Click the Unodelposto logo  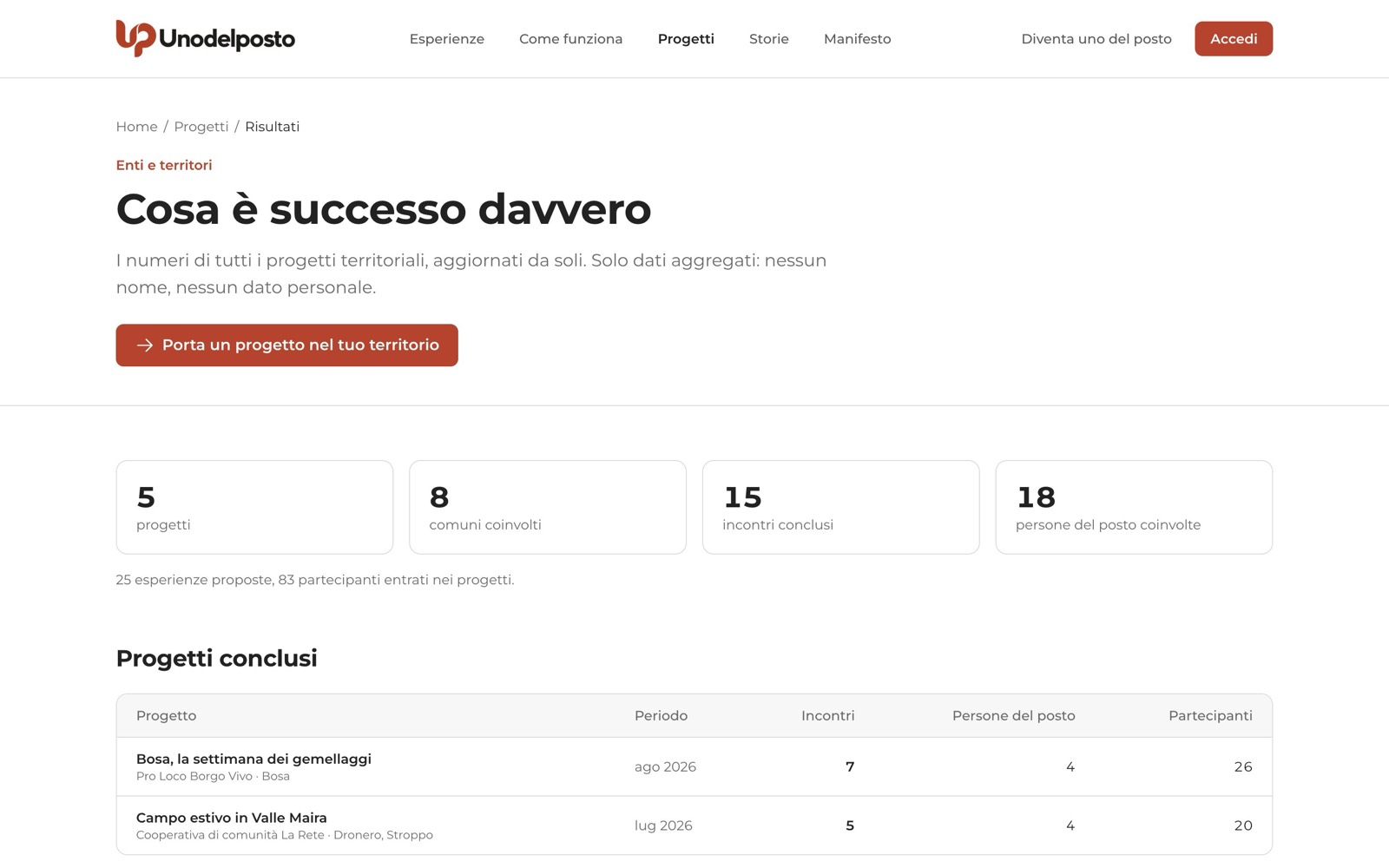[x=206, y=38]
